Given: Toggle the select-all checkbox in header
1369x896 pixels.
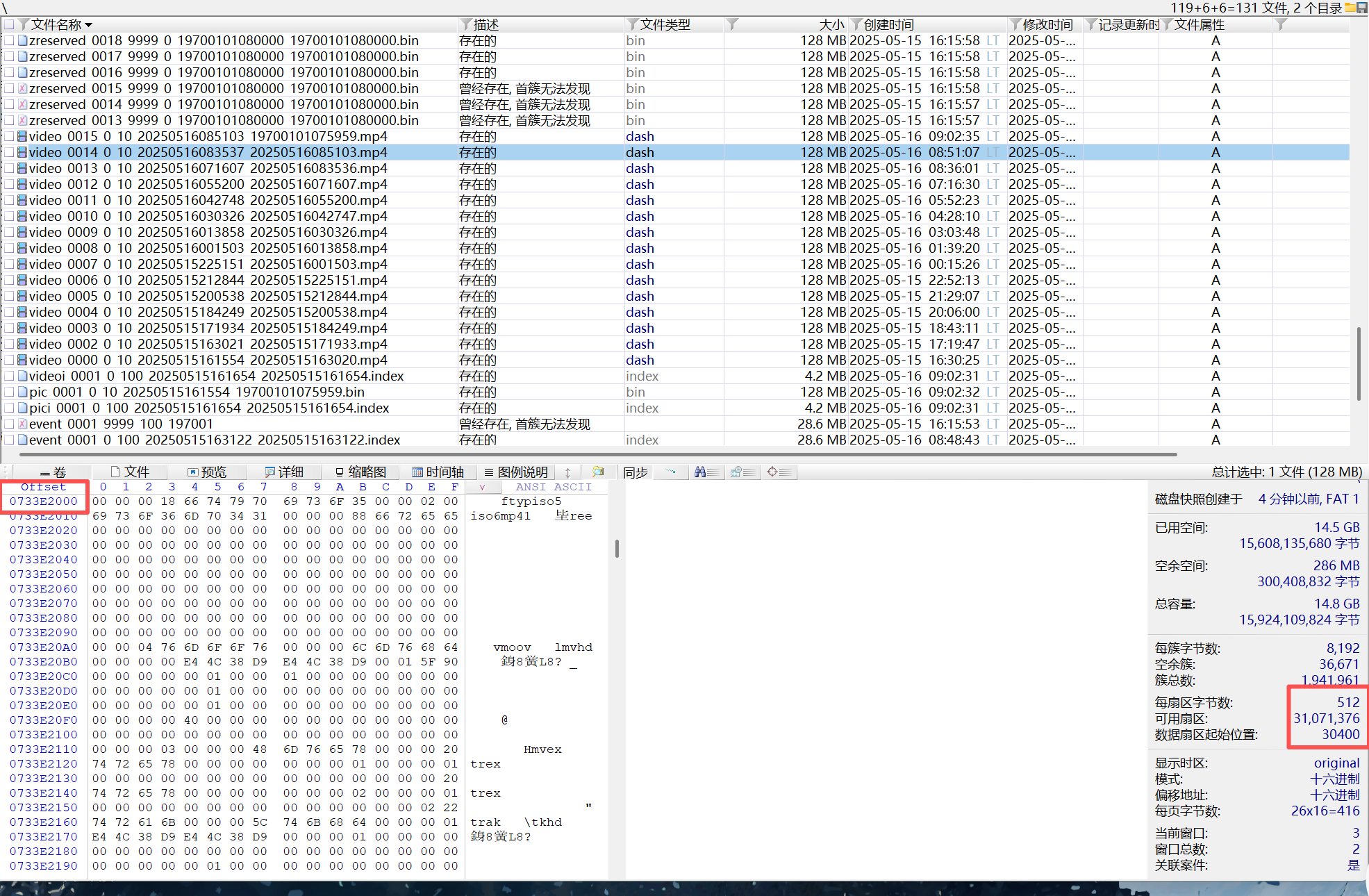Looking at the screenshot, I should click(9, 25).
